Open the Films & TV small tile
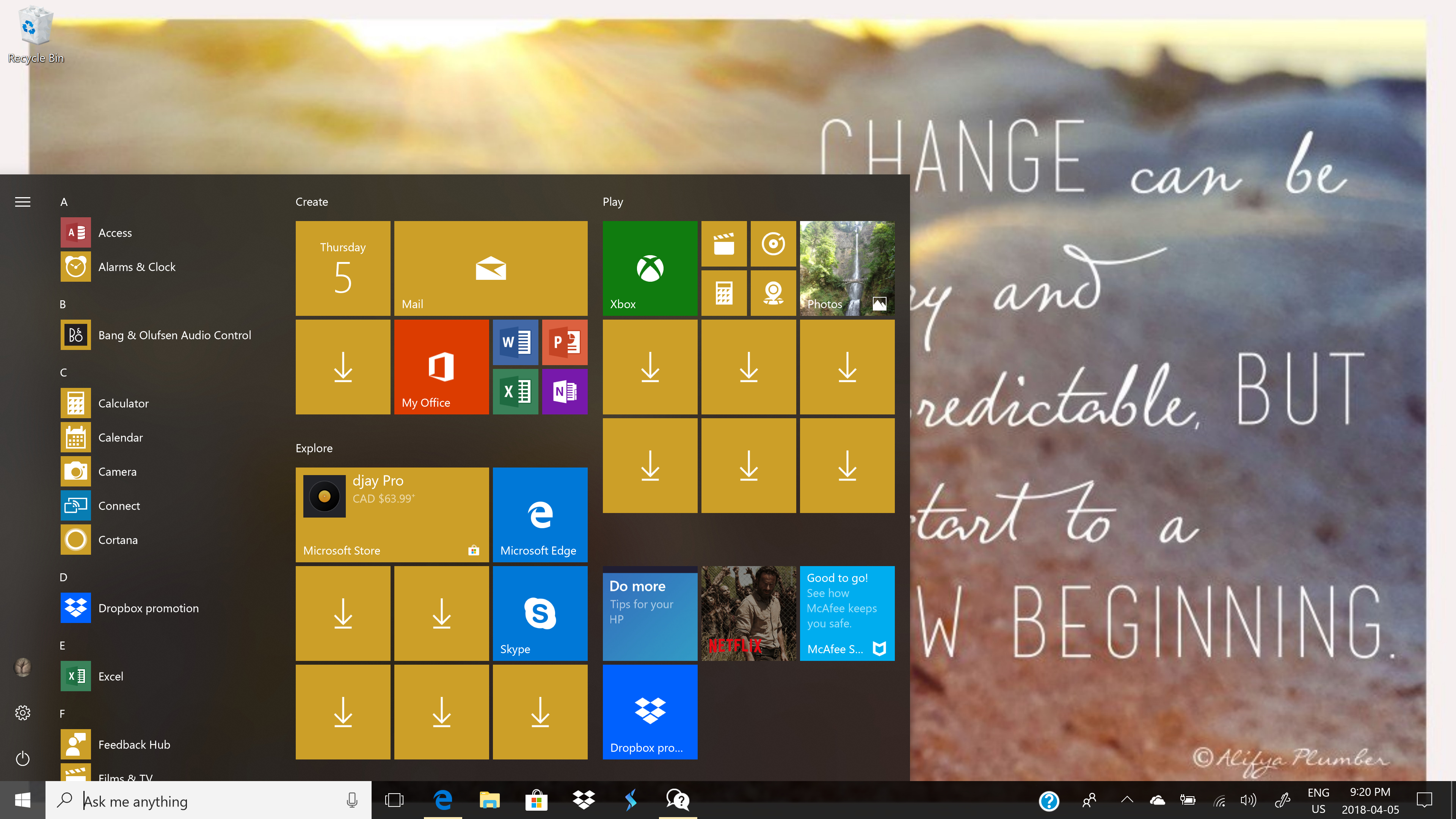Viewport: 1456px width, 819px height. [x=724, y=243]
